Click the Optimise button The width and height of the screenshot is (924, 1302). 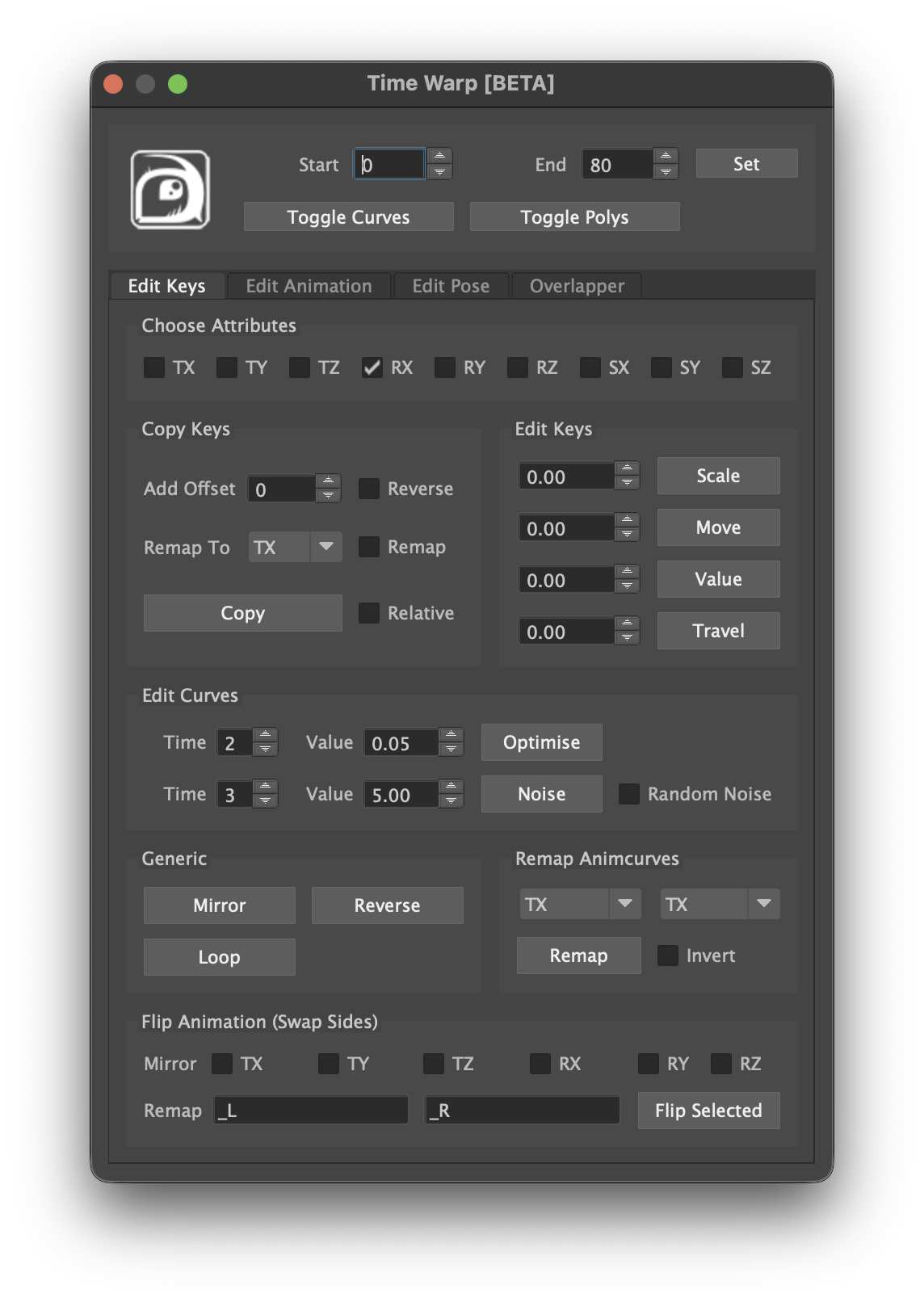tap(542, 742)
